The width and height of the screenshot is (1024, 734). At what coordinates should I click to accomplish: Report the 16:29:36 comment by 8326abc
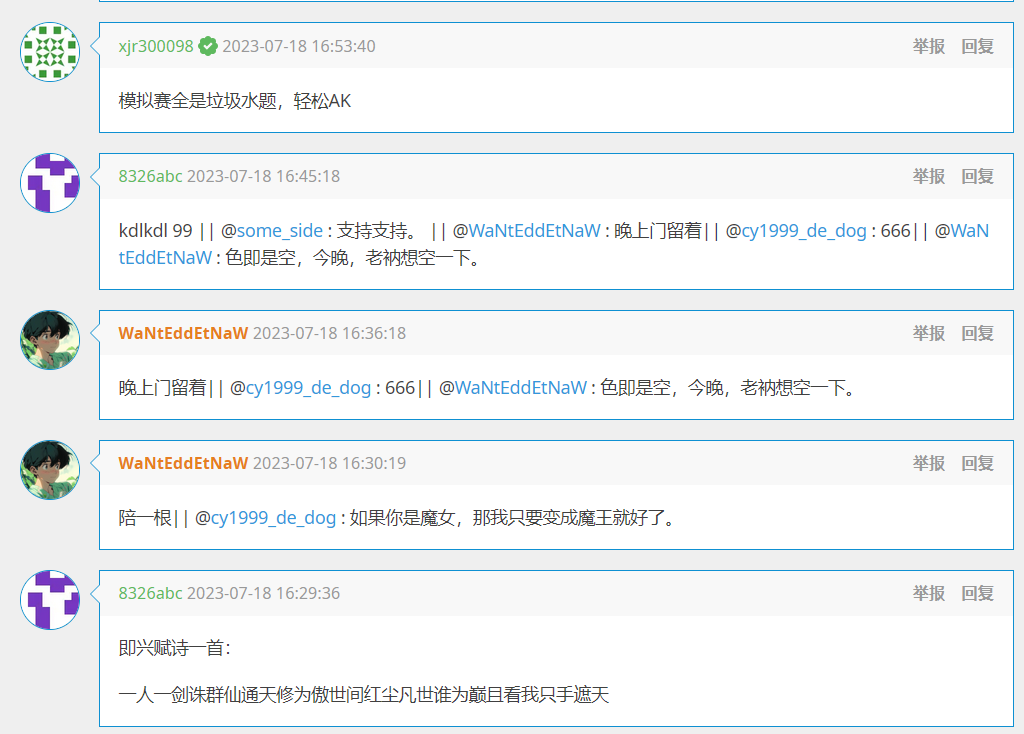pos(929,593)
